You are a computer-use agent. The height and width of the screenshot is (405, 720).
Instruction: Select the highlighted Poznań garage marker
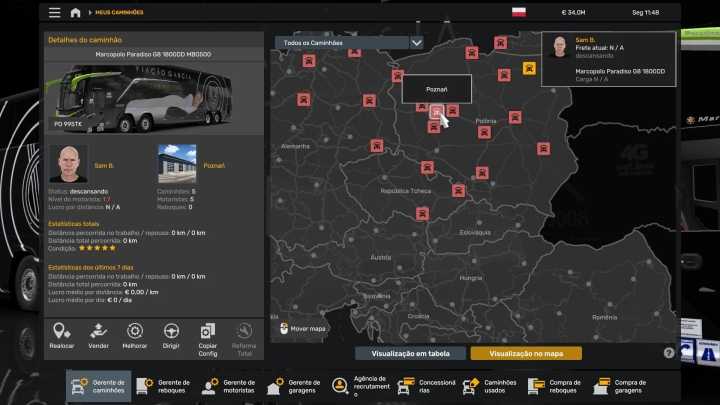436,112
